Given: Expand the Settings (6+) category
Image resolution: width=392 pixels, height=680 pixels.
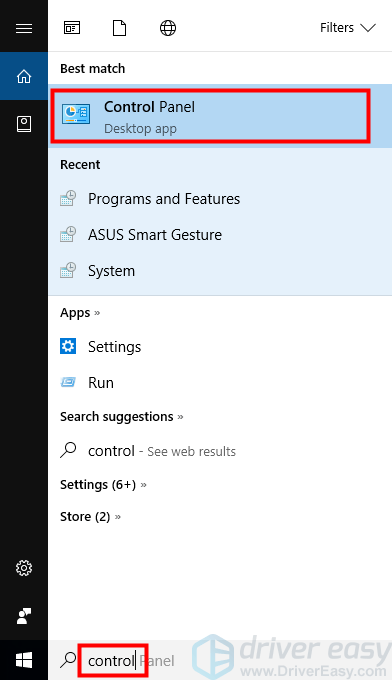Looking at the screenshot, I should (103, 484).
